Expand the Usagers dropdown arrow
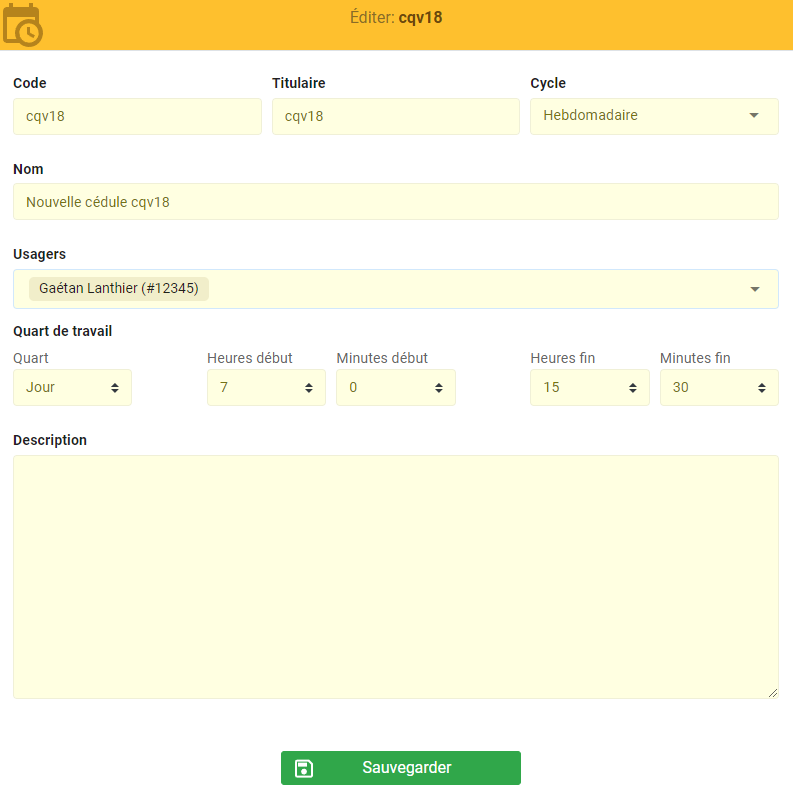 click(755, 289)
